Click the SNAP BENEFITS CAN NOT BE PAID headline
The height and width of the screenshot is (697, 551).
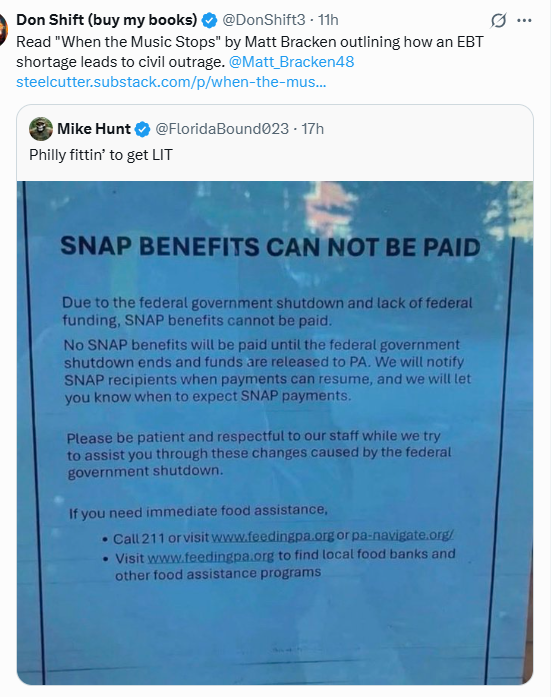click(270, 247)
